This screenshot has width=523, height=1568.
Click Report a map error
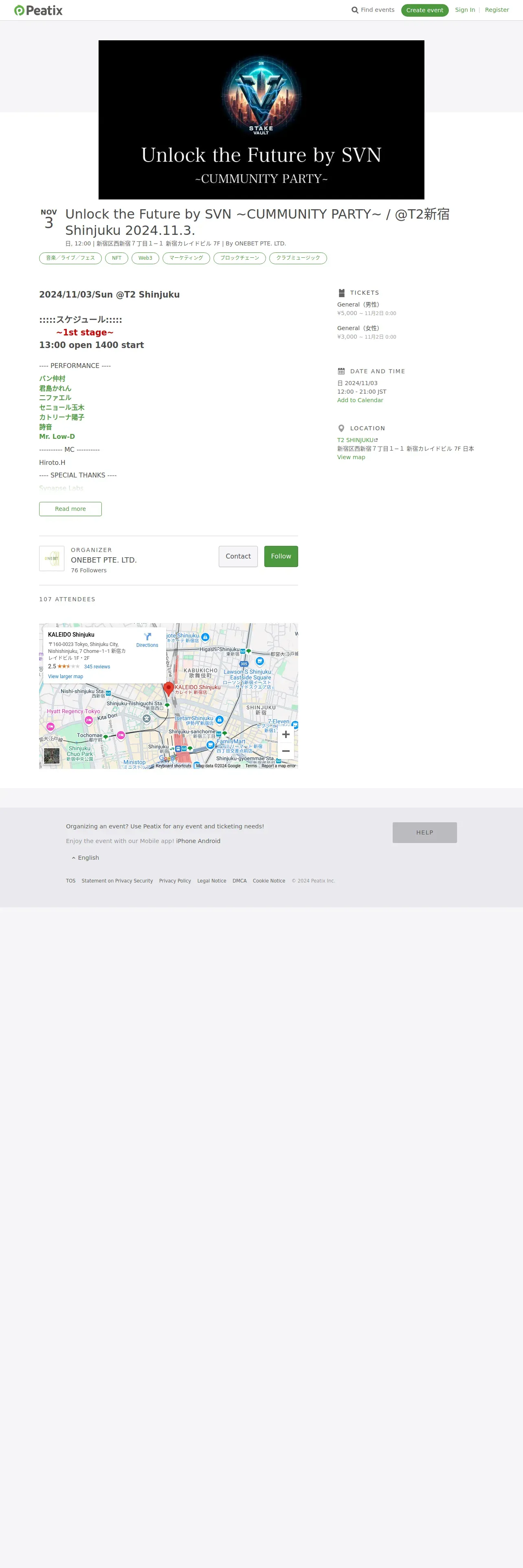pyautogui.click(x=279, y=766)
